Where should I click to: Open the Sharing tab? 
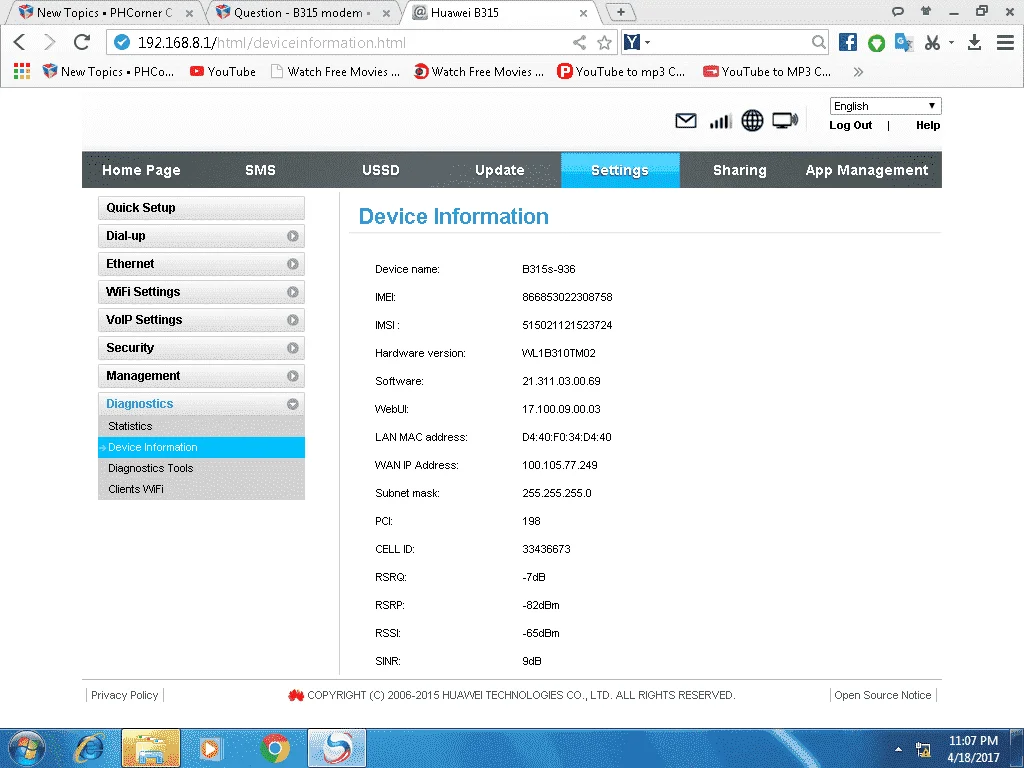pyautogui.click(x=739, y=170)
